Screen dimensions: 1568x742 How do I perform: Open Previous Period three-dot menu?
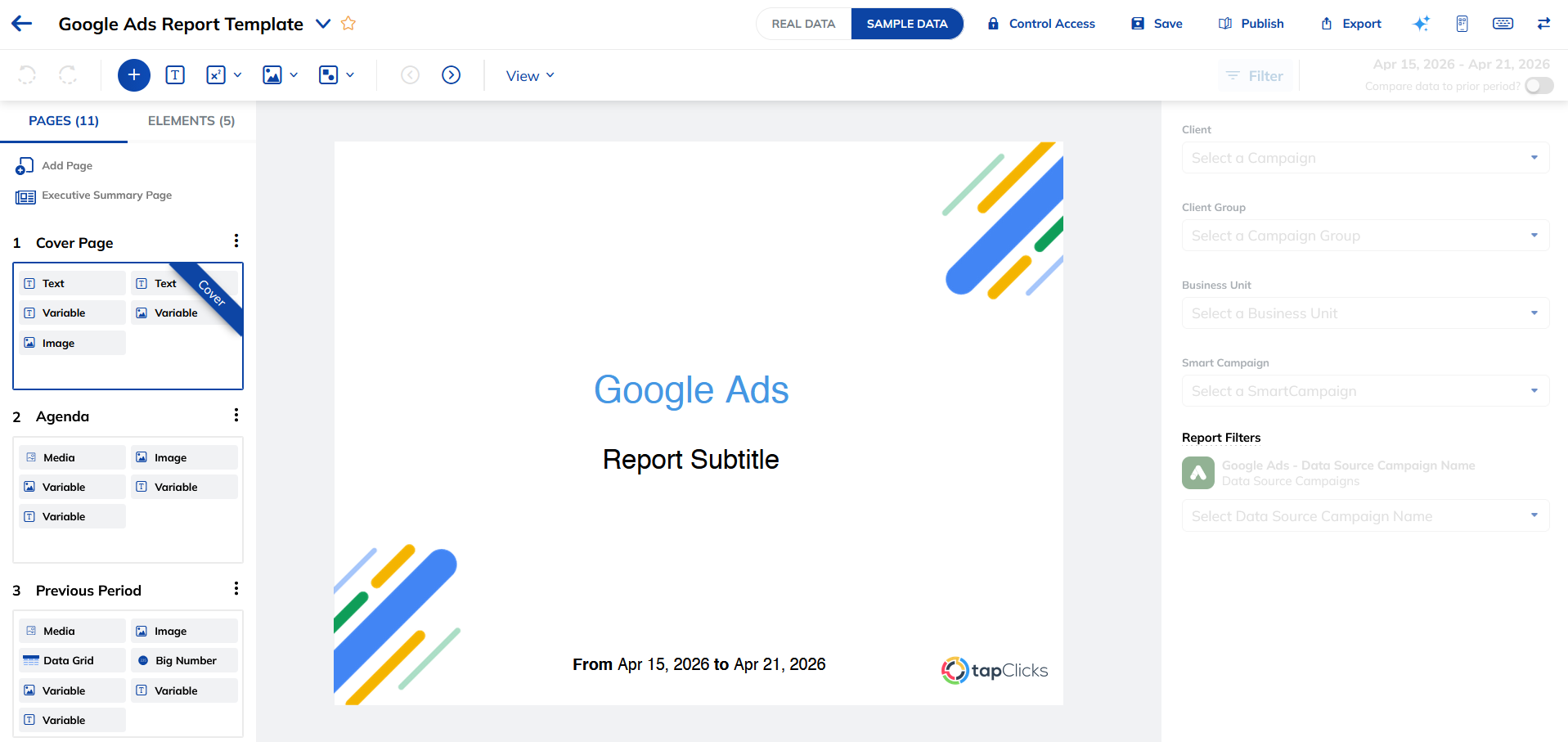[x=236, y=589]
